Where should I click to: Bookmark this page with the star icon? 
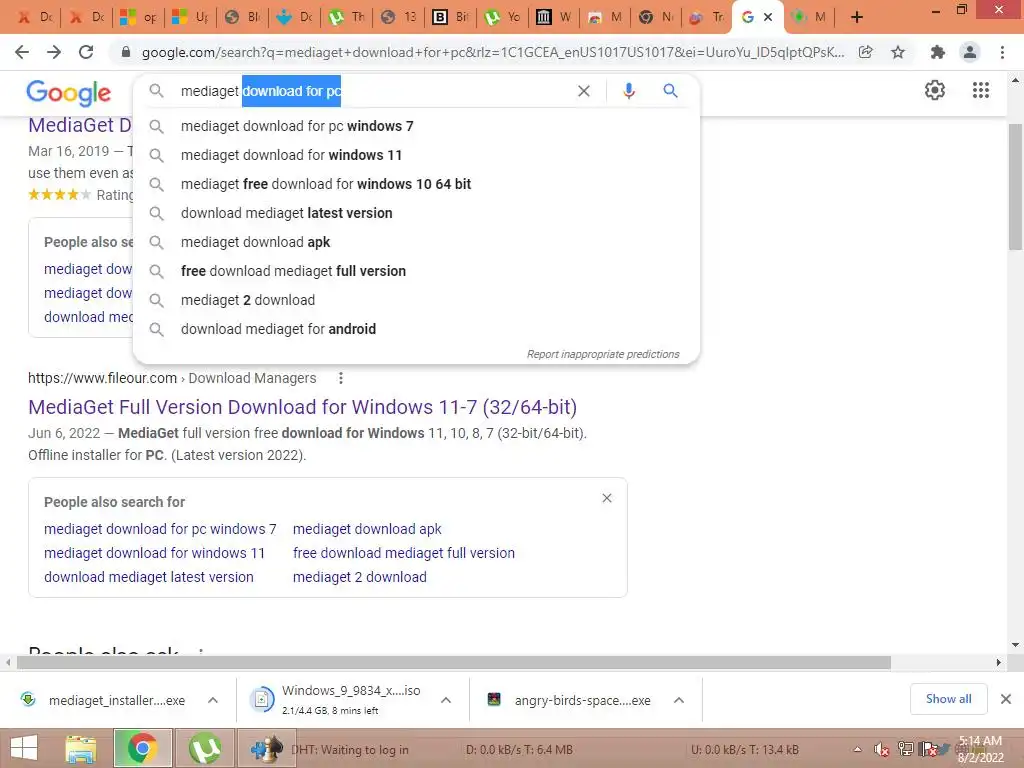pos(898,52)
